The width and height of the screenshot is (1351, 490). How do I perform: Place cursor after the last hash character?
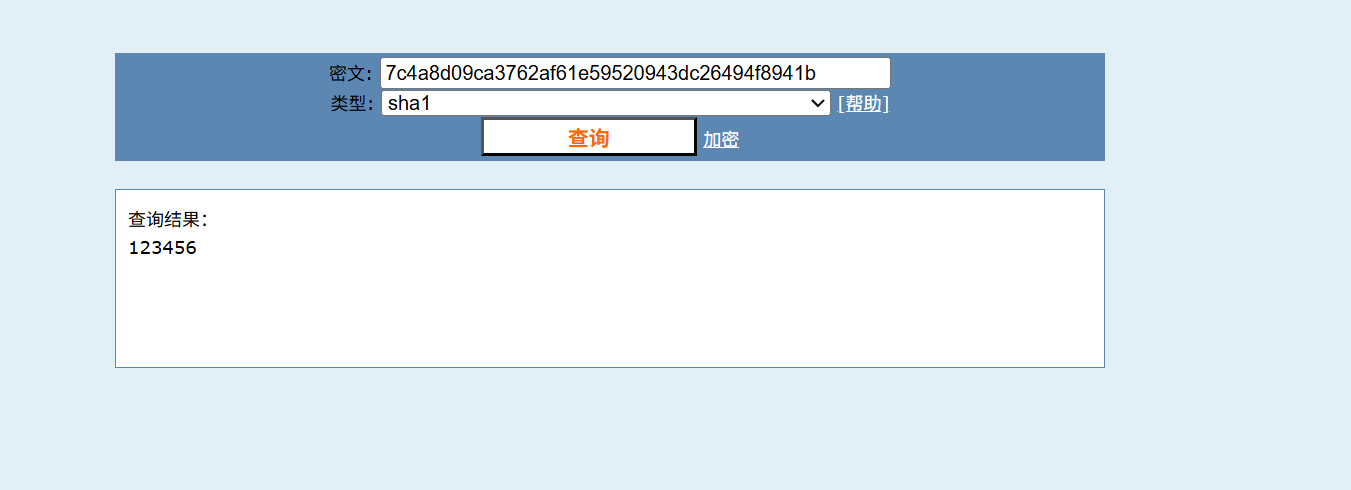coord(818,73)
